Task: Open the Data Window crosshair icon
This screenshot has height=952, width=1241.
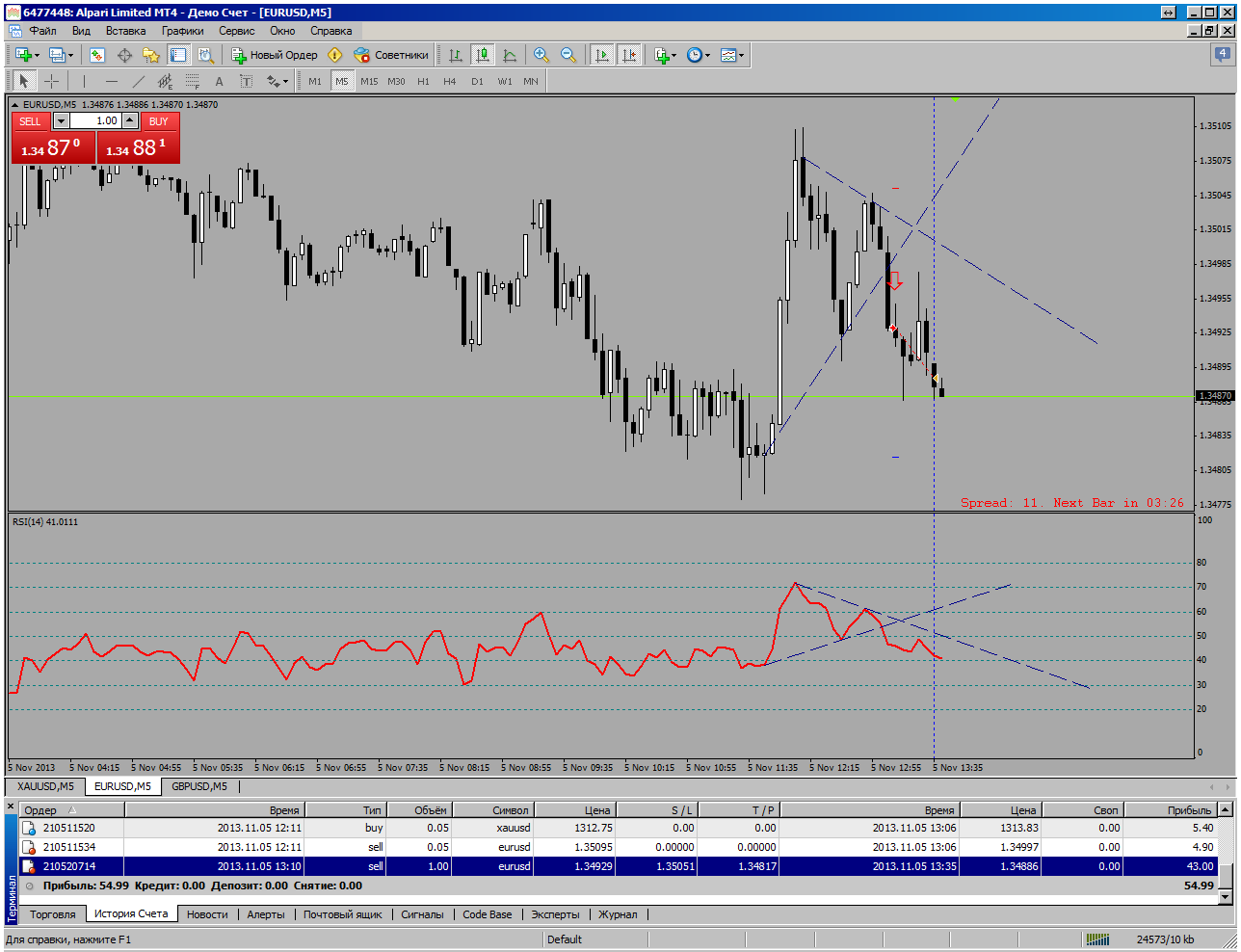Action: point(124,55)
